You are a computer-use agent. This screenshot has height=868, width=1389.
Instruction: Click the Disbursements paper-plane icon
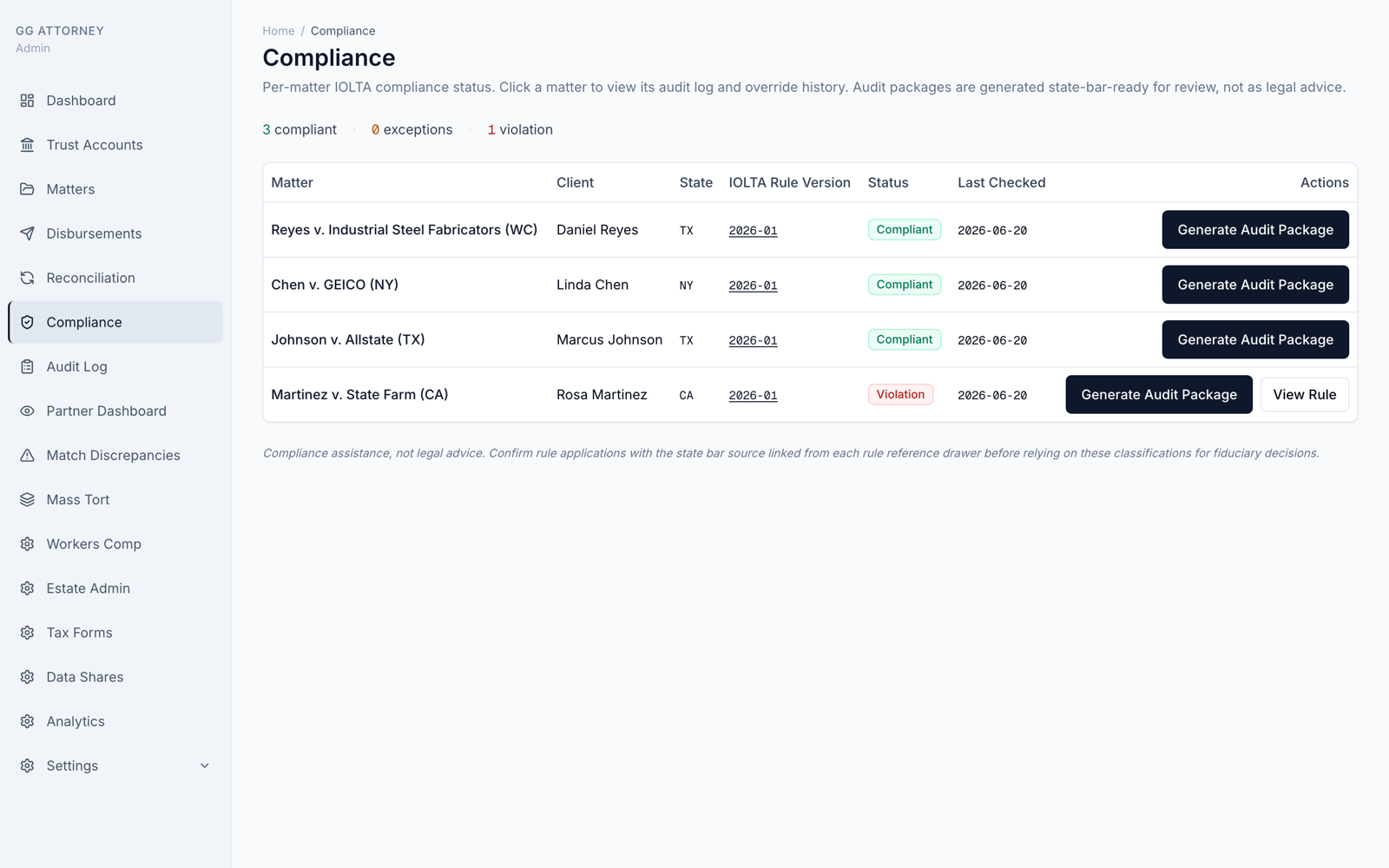pos(27,233)
